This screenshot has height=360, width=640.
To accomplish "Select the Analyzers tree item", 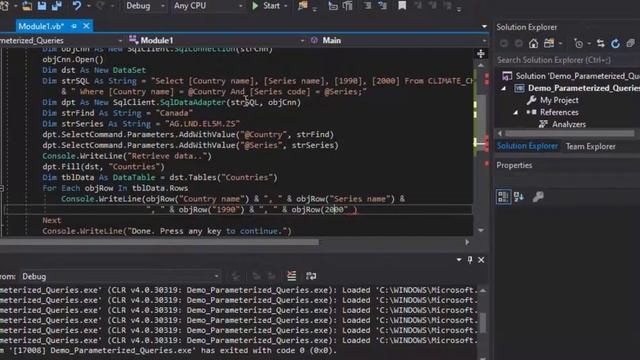I will coord(562,124).
